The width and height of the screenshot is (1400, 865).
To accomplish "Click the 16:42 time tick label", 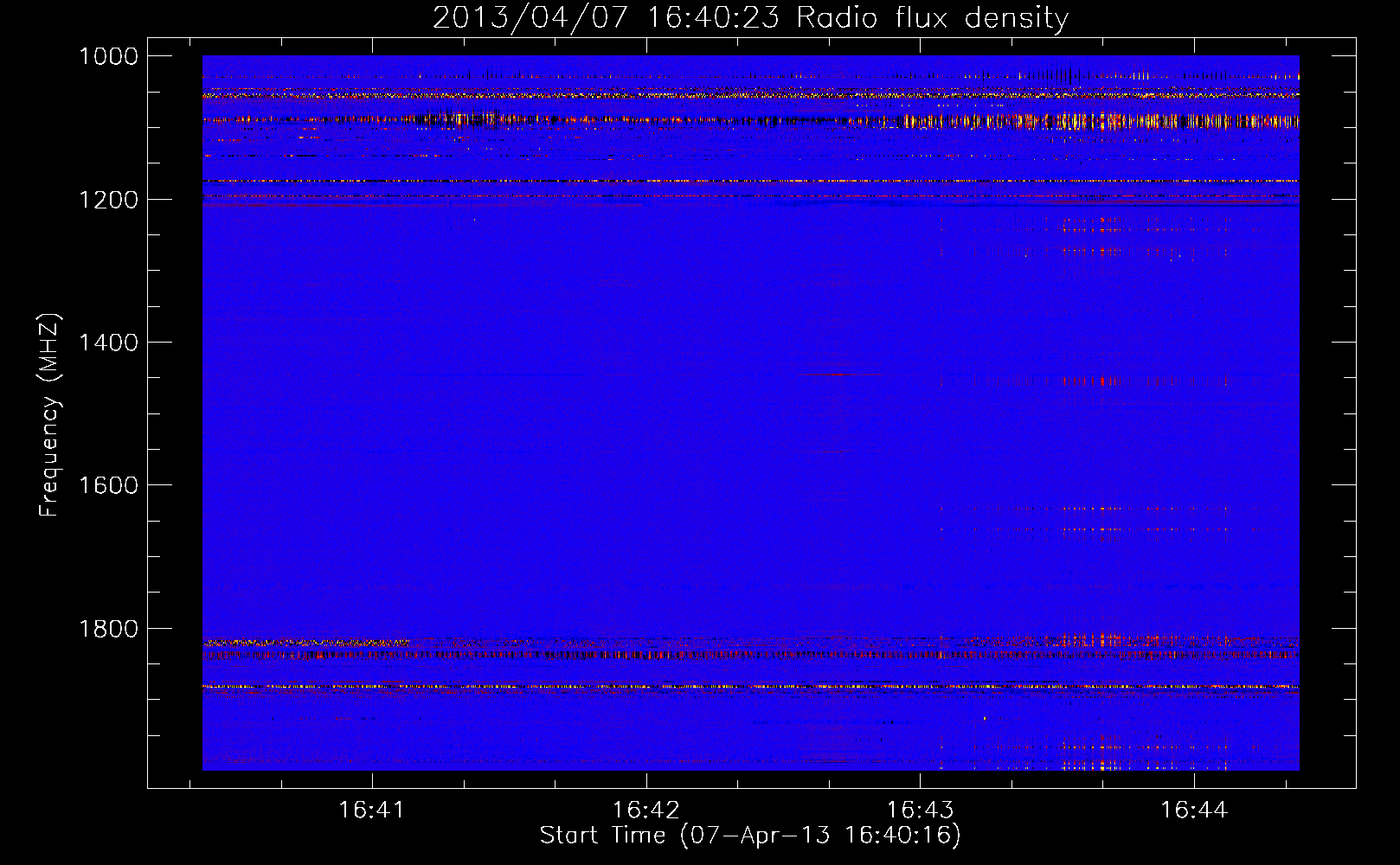I will click(645, 810).
